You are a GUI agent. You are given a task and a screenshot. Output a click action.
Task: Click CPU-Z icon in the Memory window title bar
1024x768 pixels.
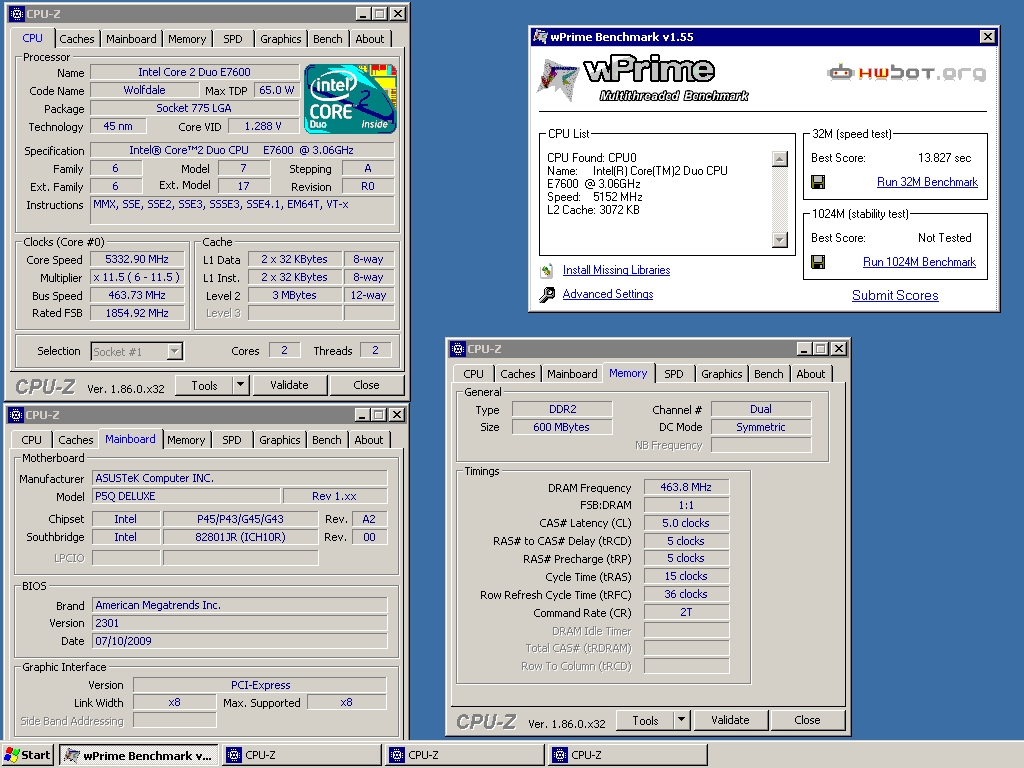click(x=458, y=349)
